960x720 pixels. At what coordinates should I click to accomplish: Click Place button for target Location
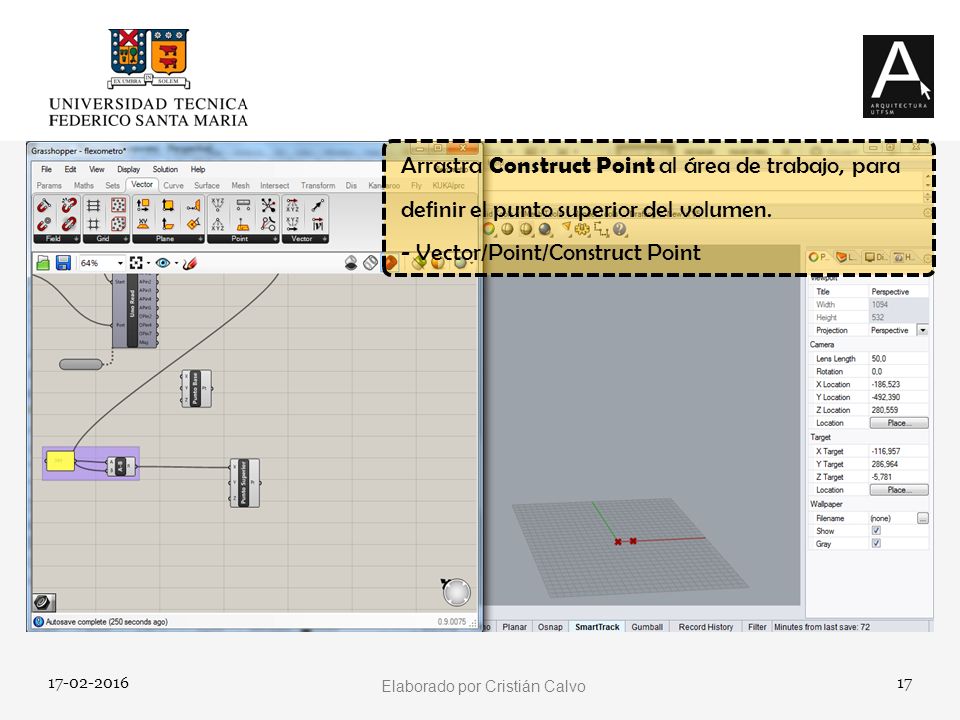point(899,490)
